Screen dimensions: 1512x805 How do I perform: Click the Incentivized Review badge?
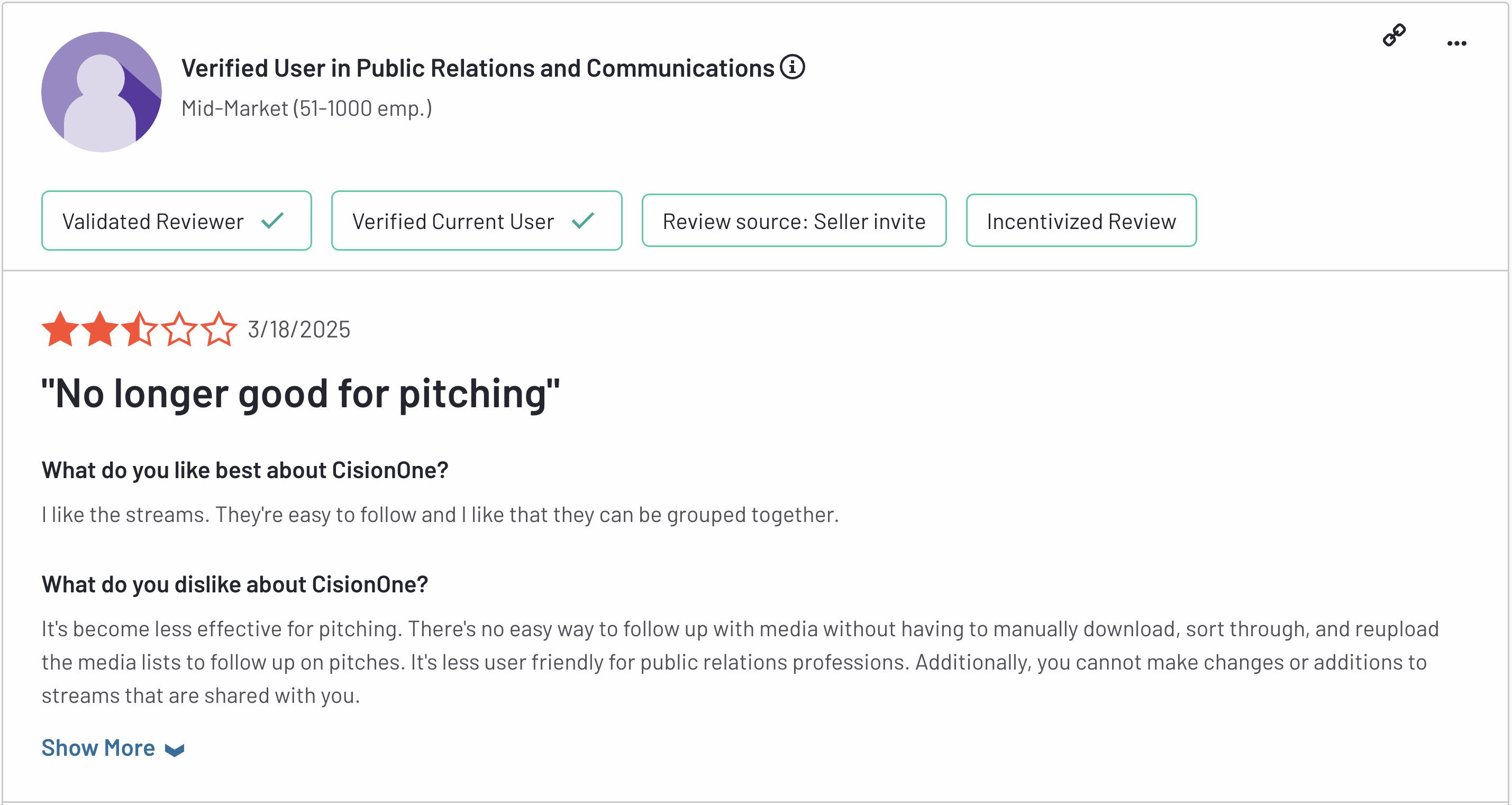[x=1081, y=221]
